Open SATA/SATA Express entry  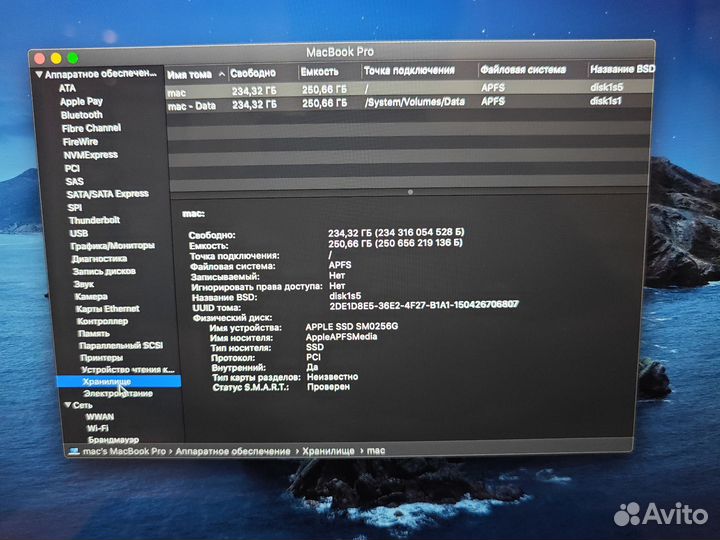point(107,194)
